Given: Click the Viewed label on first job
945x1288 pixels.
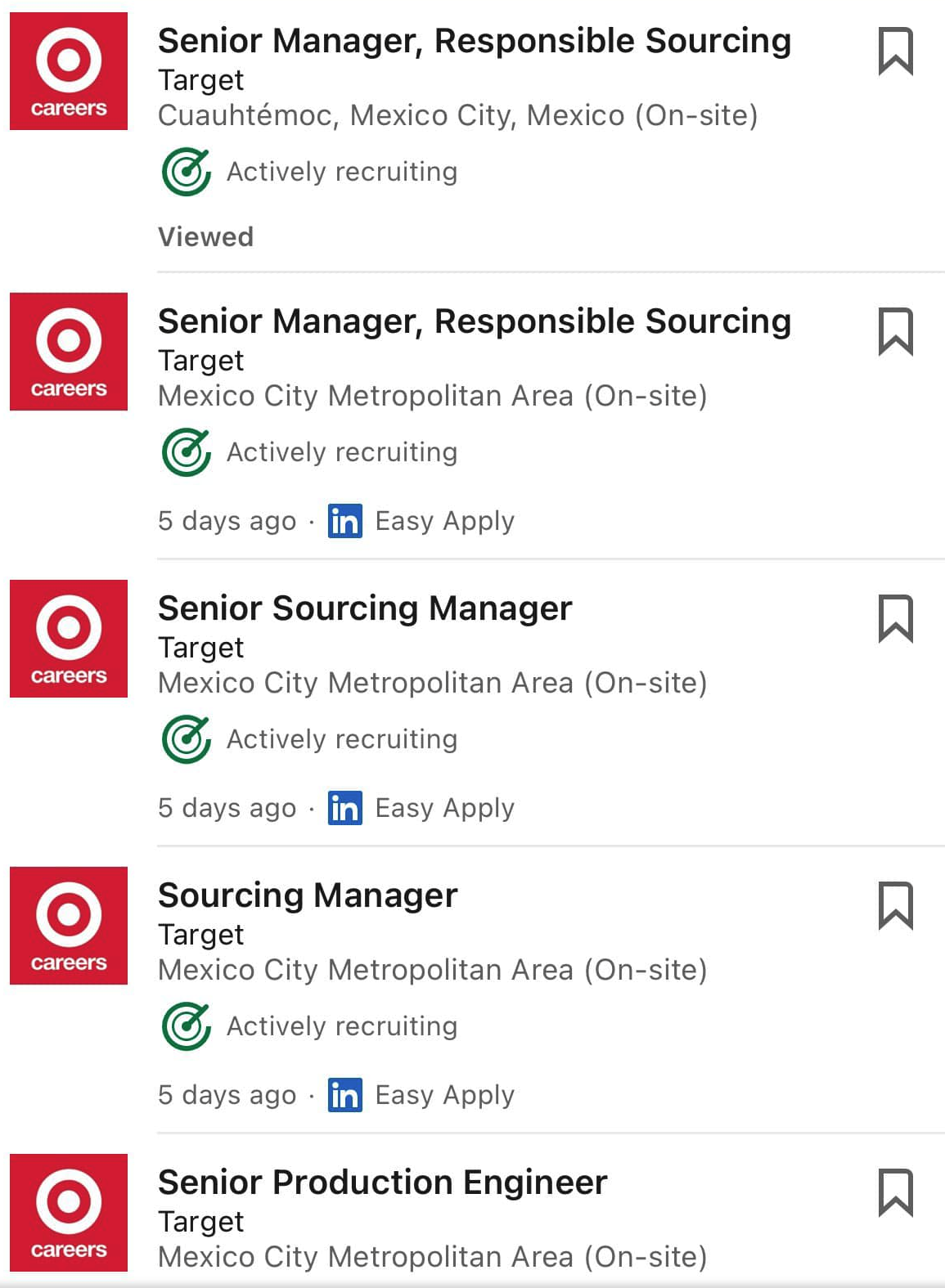Looking at the screenshot, I should (x=205, y=237).
